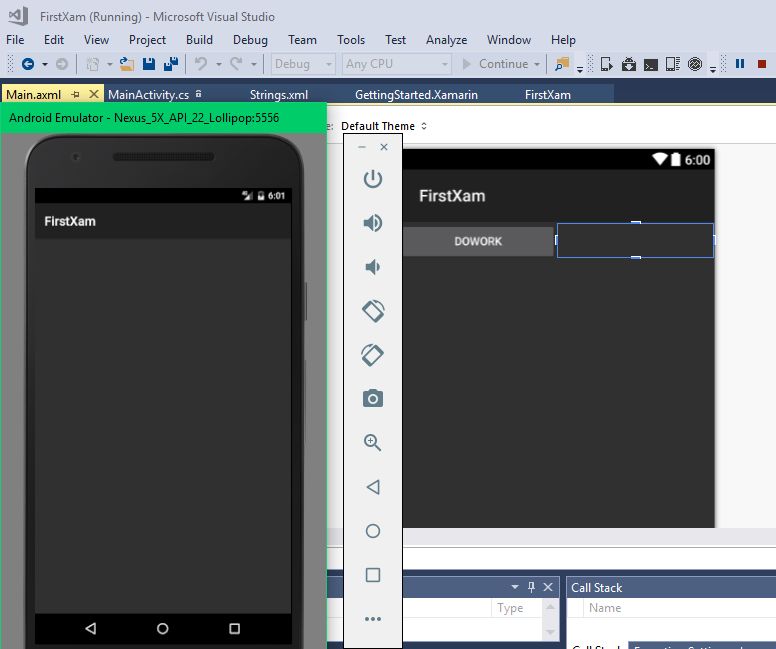This screenshot has width=776, height=649.
Task: Click the New Project toolbar icon
Action: [93, 64]
